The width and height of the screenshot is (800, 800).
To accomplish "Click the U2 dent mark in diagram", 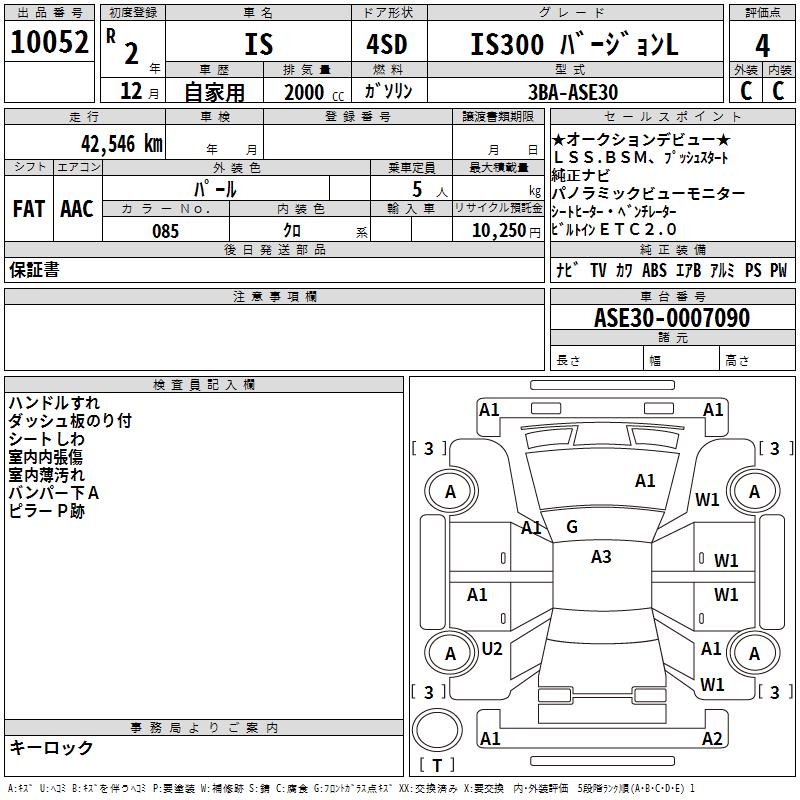I will 492,649.
